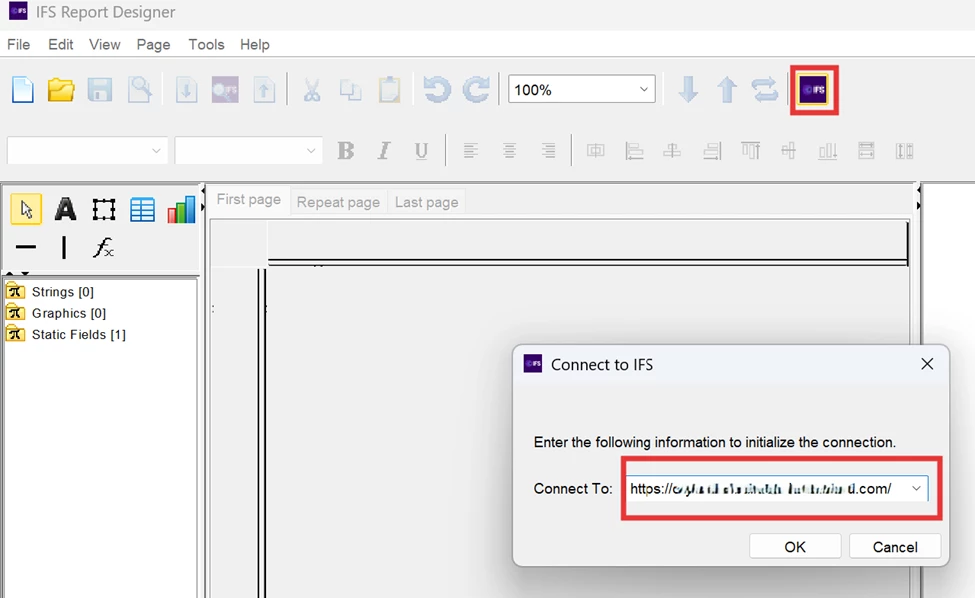
Task: Open the Tools menu
Action: tap(206, 45)
